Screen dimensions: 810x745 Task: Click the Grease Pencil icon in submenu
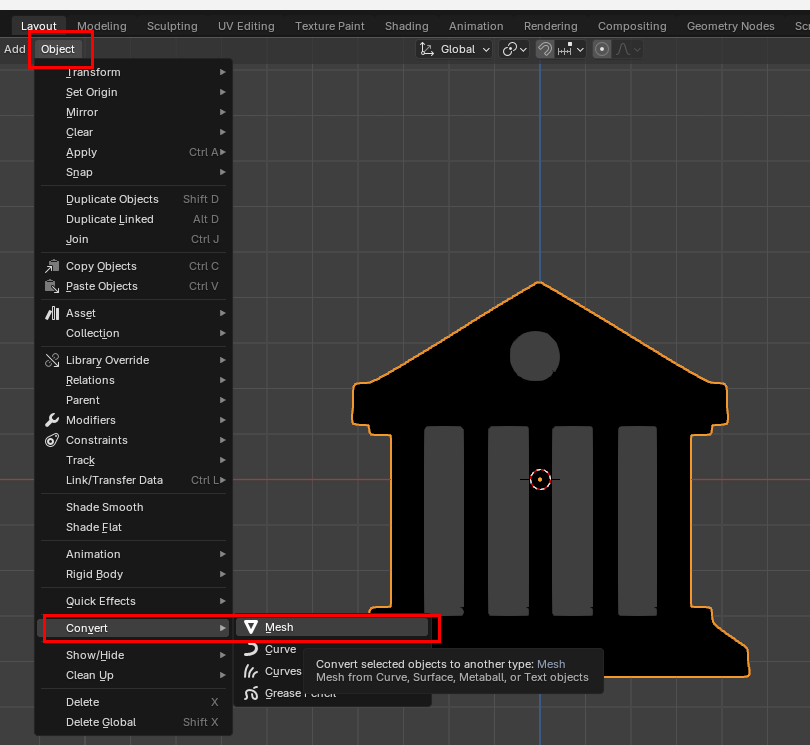tap(251, 693)
